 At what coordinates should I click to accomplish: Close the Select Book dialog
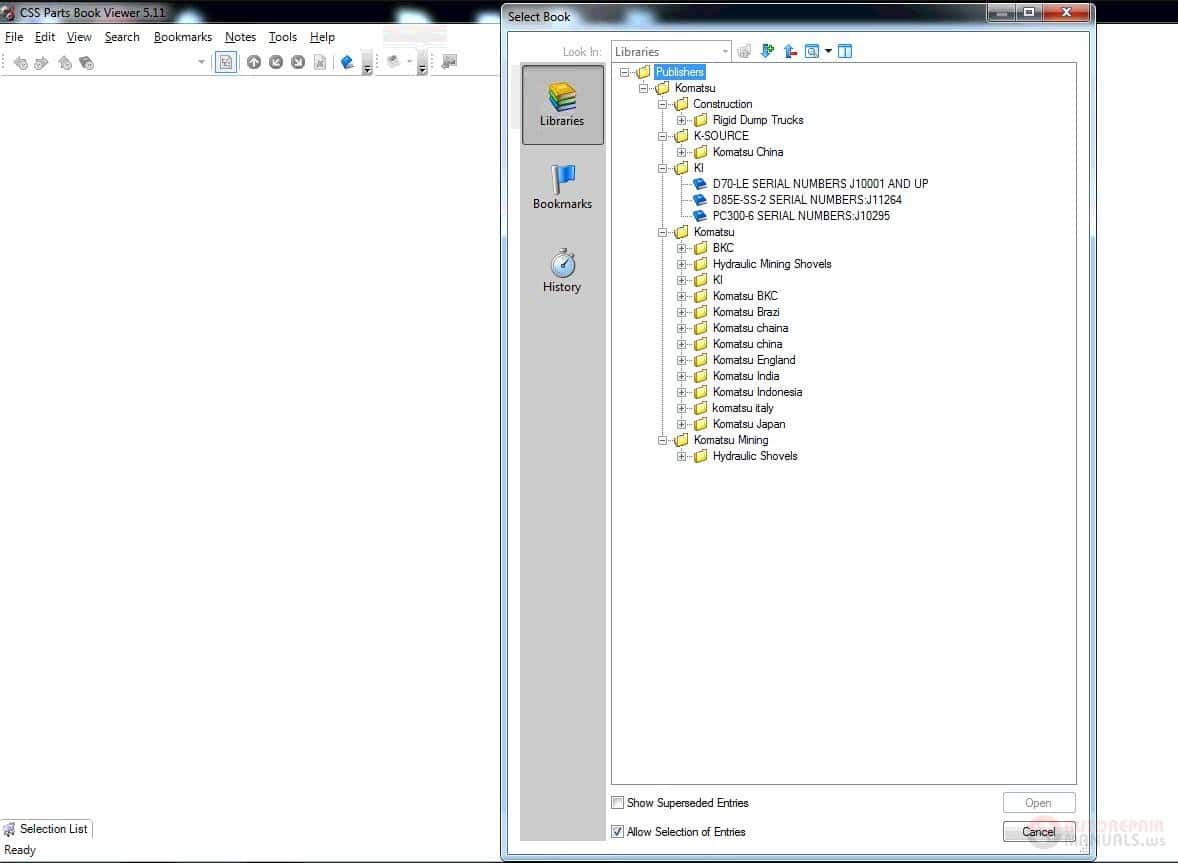coord(1066,13)
